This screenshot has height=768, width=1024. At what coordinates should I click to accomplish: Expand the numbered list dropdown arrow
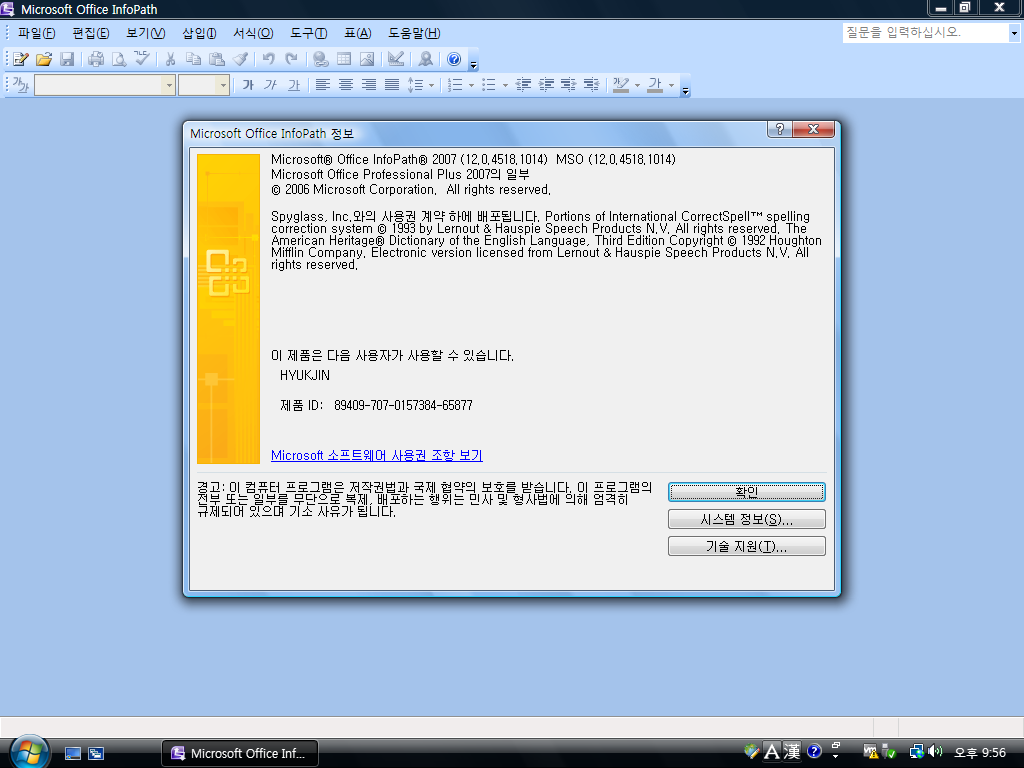[x=472, y=86]
